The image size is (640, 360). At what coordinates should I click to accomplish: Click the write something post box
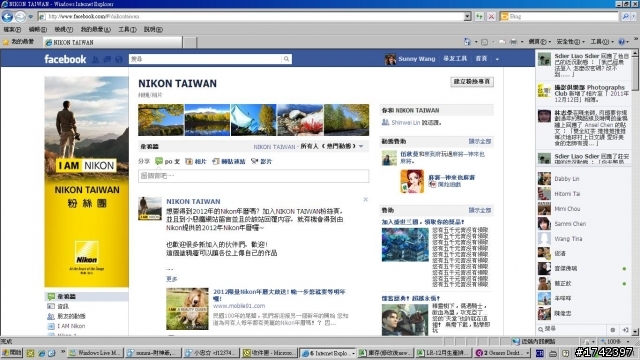click(x=253, y=176)
